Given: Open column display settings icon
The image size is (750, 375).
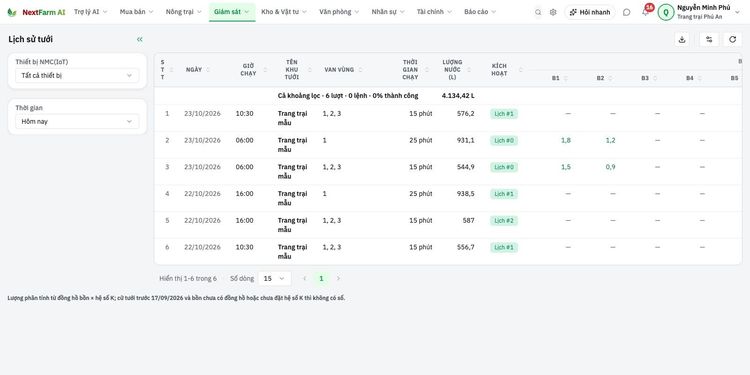Looking at the screenshot, I should tap(709, 40).
